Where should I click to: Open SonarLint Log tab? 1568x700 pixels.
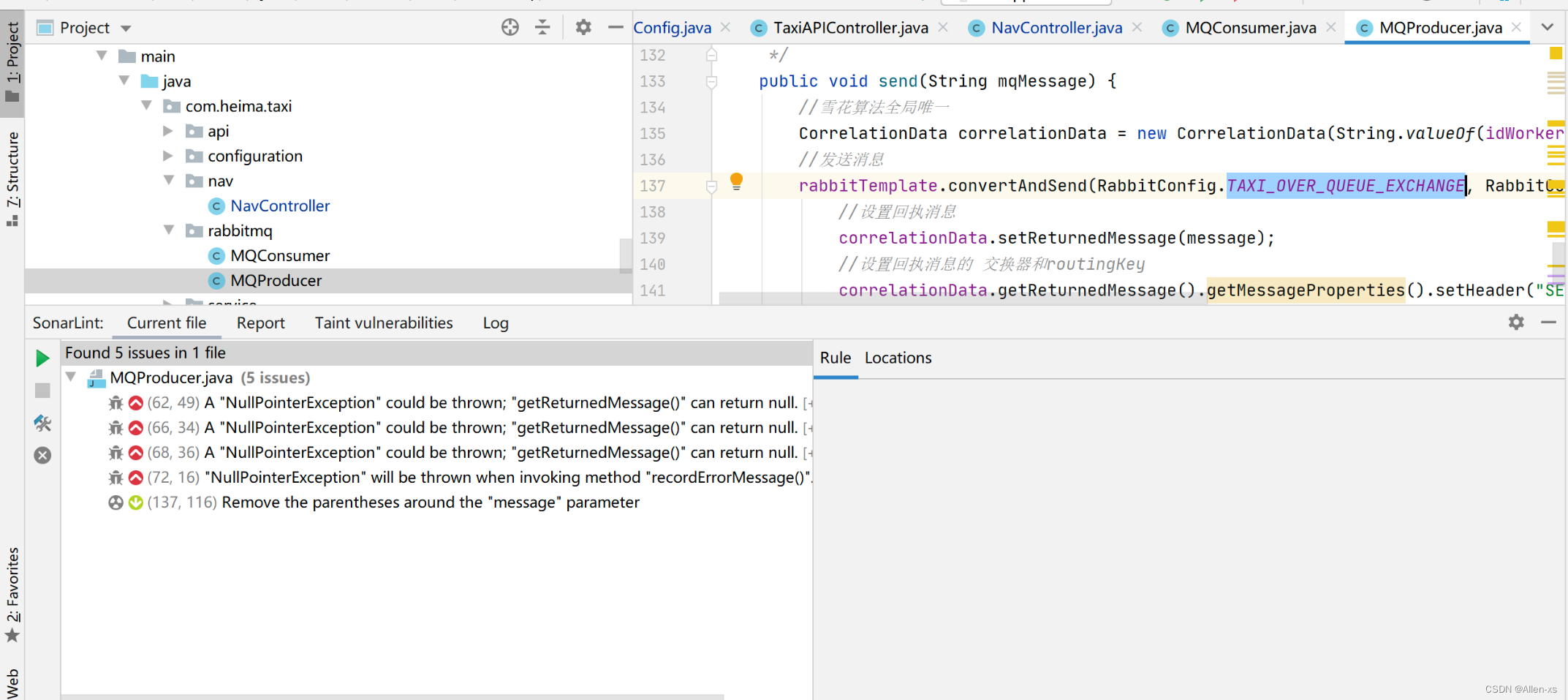(496, 323)
